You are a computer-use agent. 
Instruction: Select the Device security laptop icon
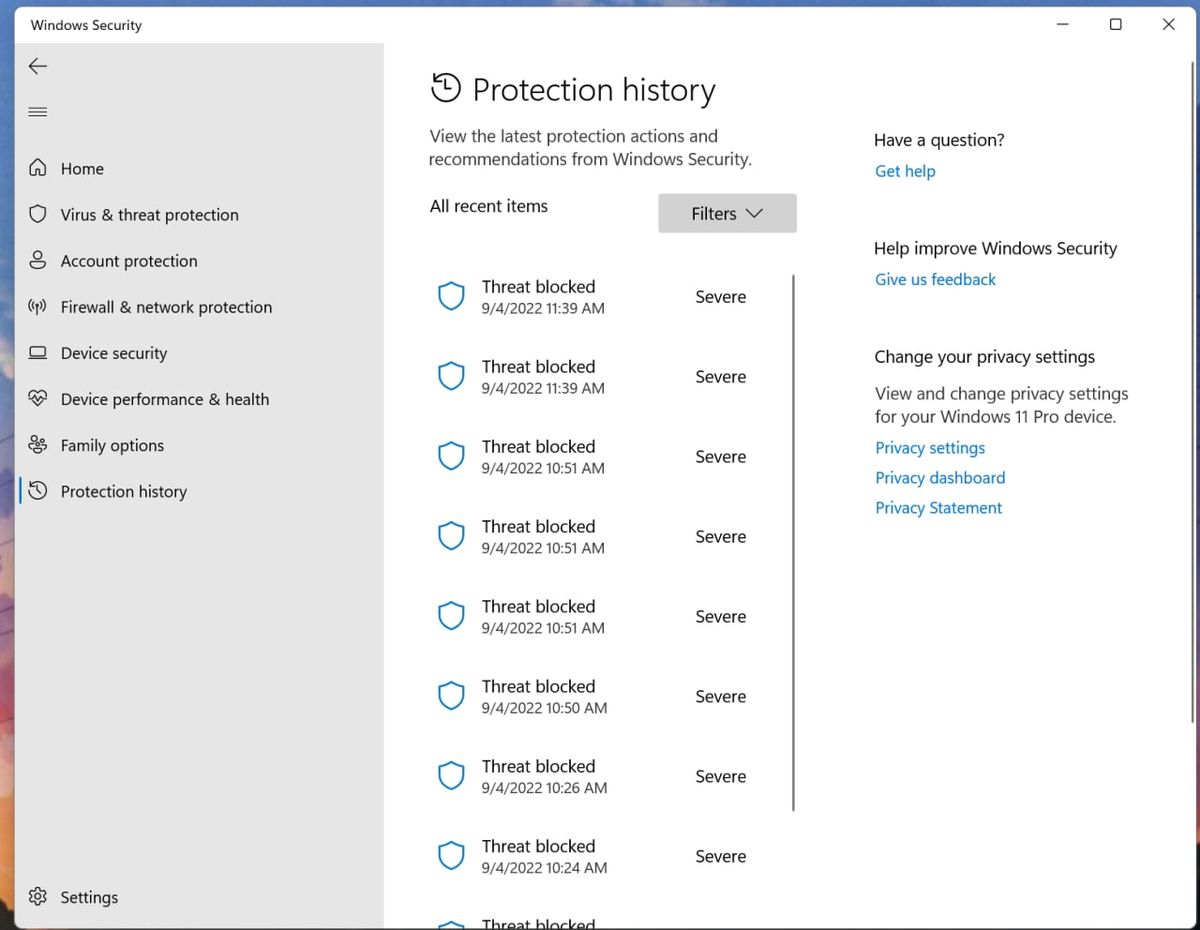tap(37, 353)
